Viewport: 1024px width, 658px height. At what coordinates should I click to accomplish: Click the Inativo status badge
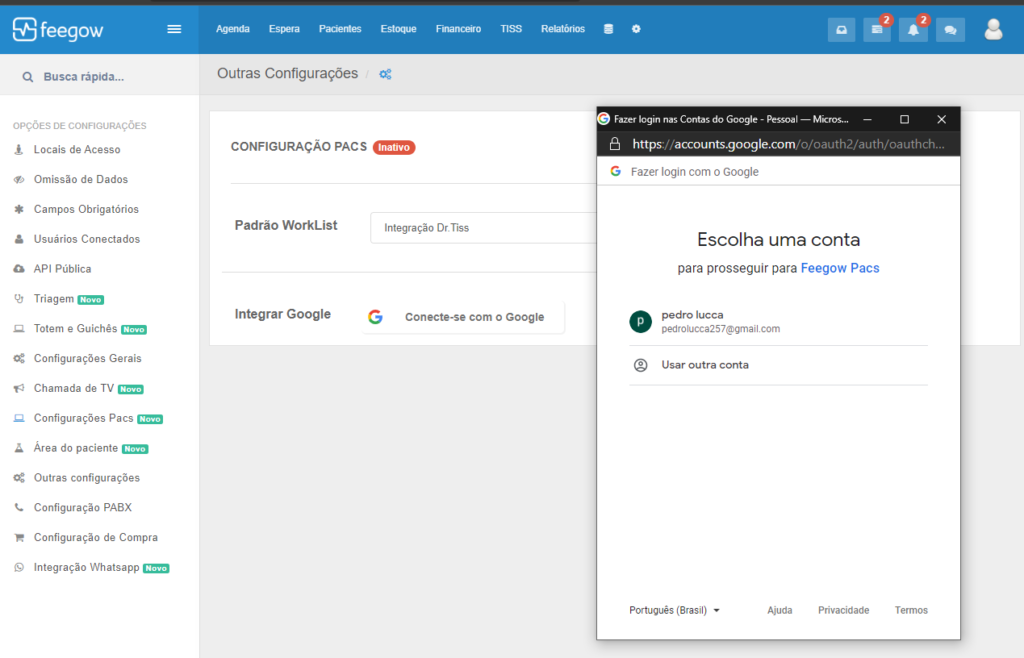394,148
